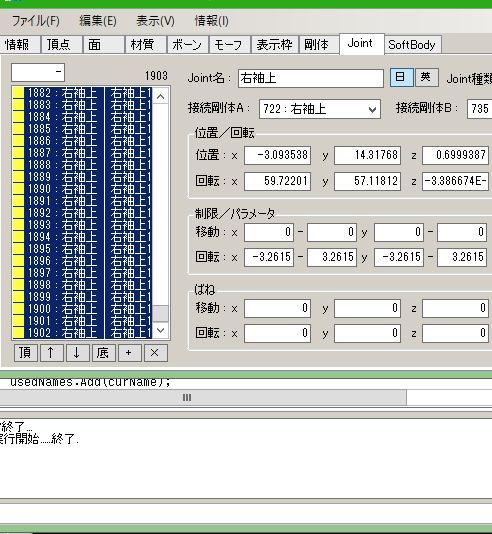
Task: Click the ばね 回転 x field
Action: click(x=277, y=333)
